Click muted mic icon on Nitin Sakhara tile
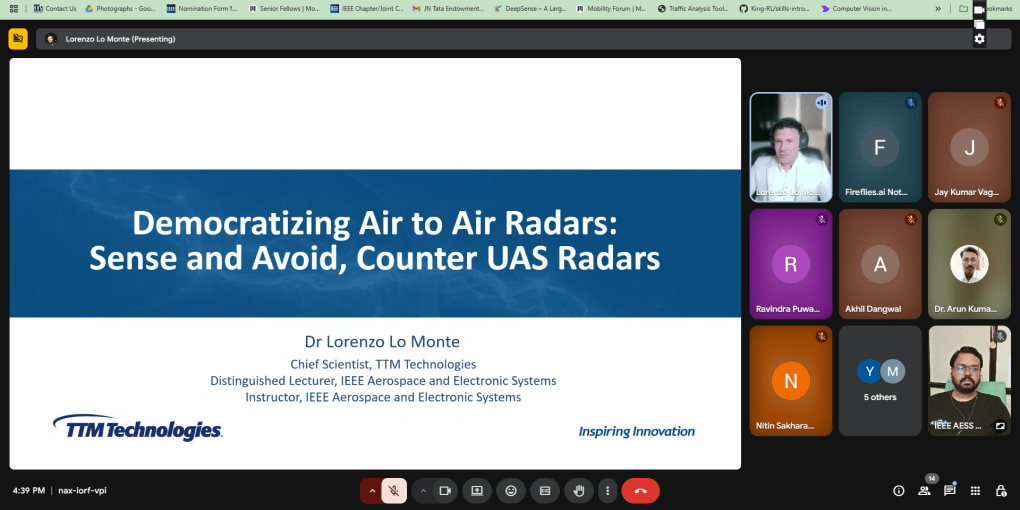 [822, 336]
